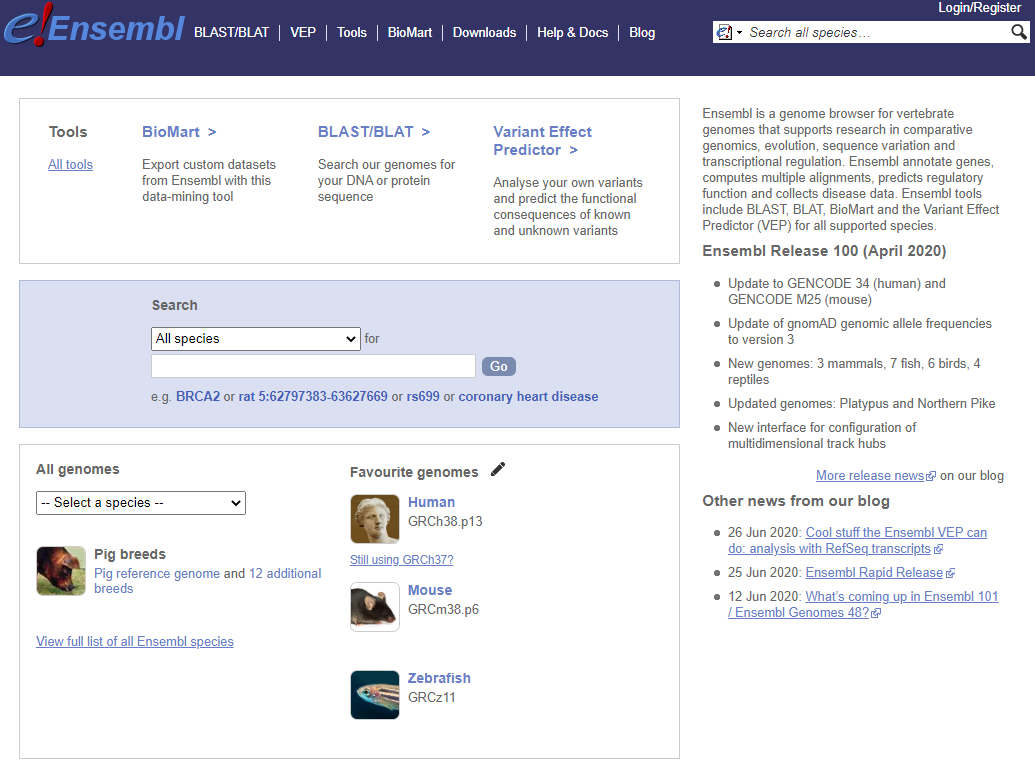Open Downloads in the top navigation
Viewport: 1035px width, 767px height.
484,32
